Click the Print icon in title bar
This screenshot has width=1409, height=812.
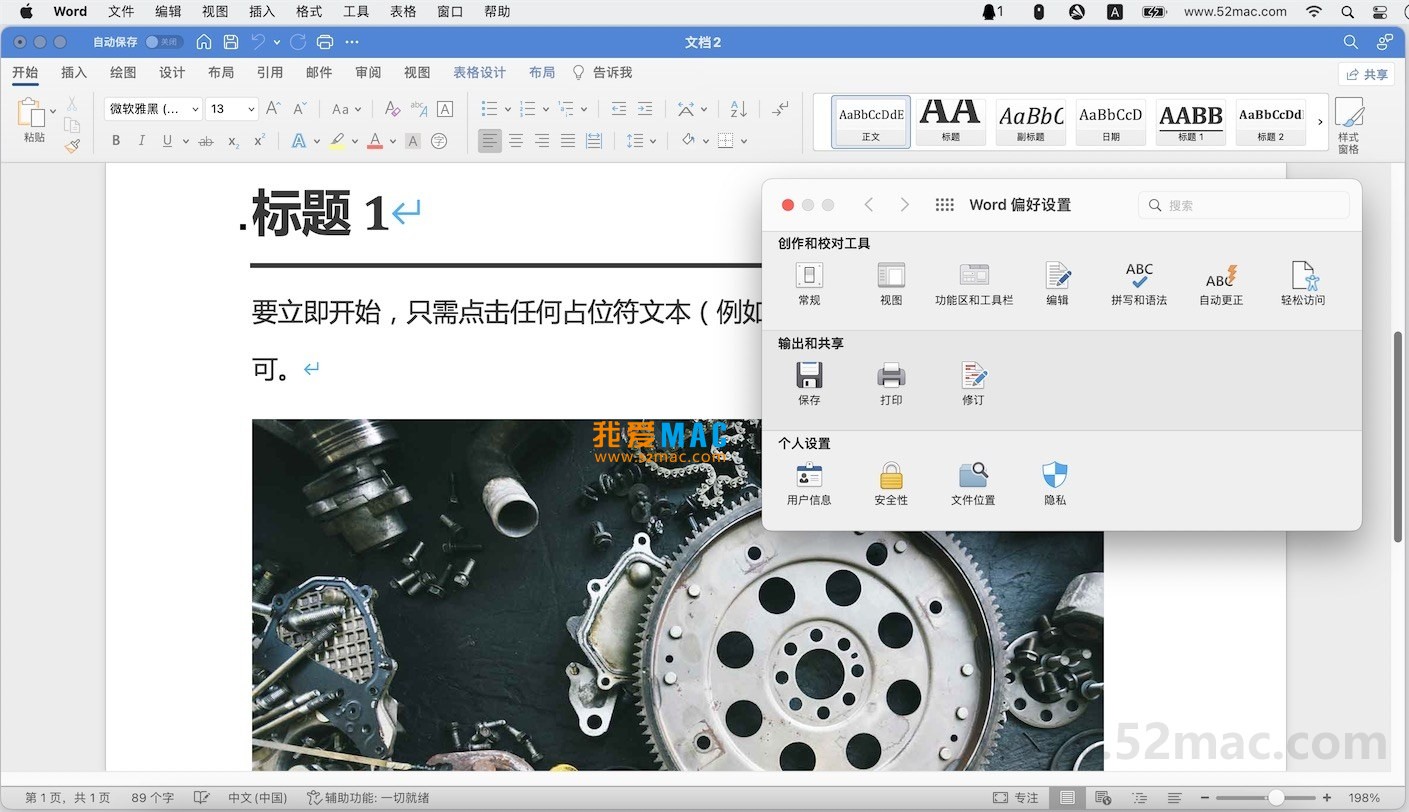(324, 42)
